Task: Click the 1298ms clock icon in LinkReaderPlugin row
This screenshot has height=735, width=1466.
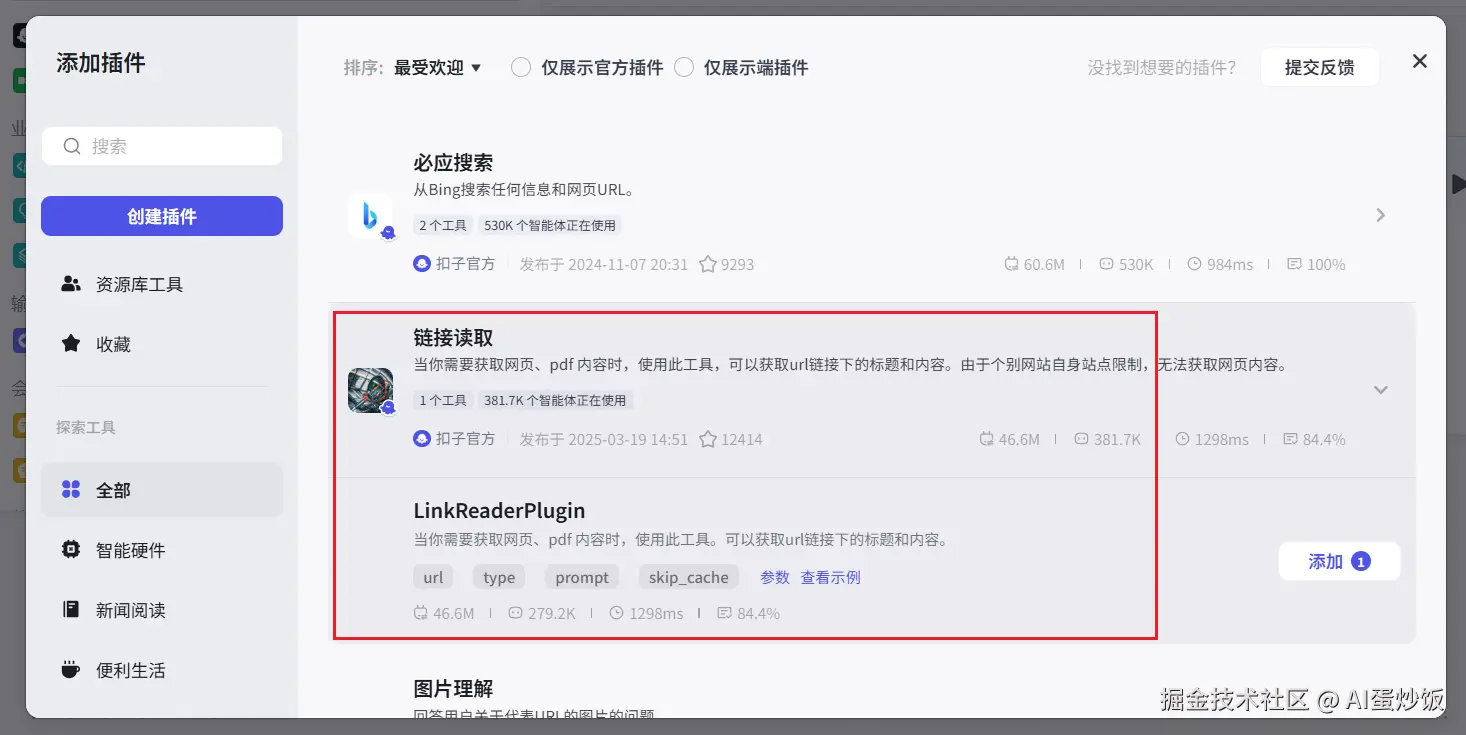Action: click(616, 613)
